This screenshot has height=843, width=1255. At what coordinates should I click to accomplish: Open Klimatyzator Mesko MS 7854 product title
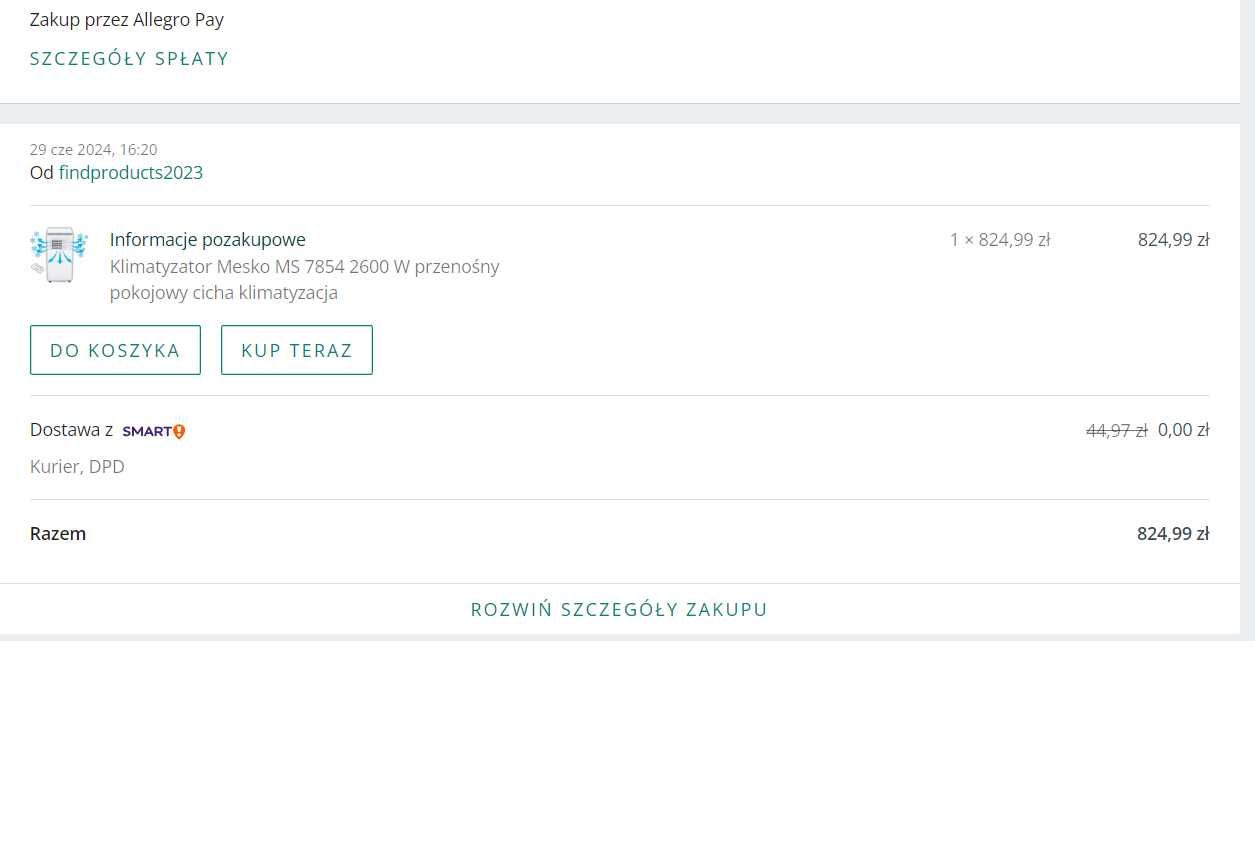pos(304,280)
